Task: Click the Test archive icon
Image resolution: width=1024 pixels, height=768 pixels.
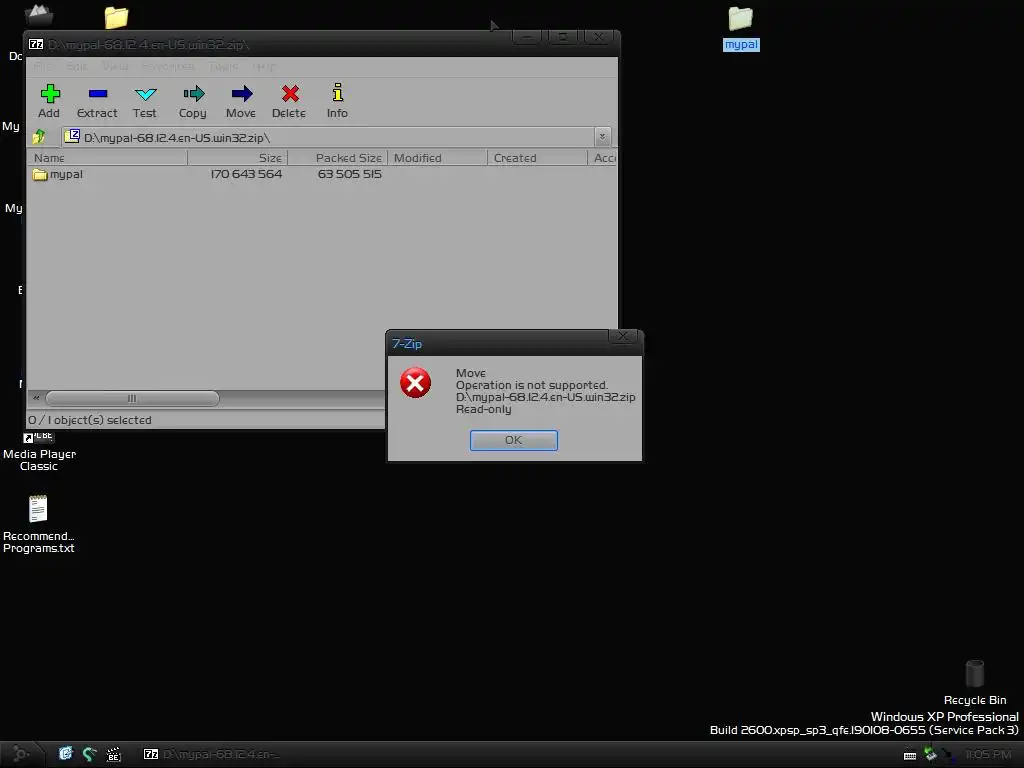Action: tap(145, 101)
